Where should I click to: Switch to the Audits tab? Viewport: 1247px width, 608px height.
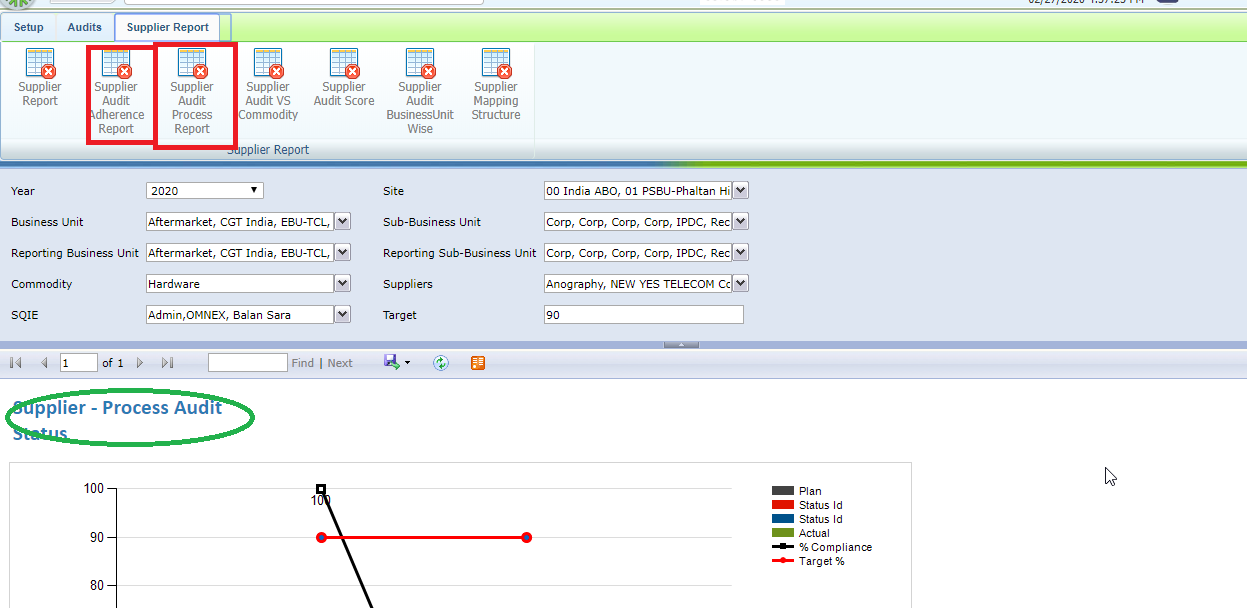[85, 27]
